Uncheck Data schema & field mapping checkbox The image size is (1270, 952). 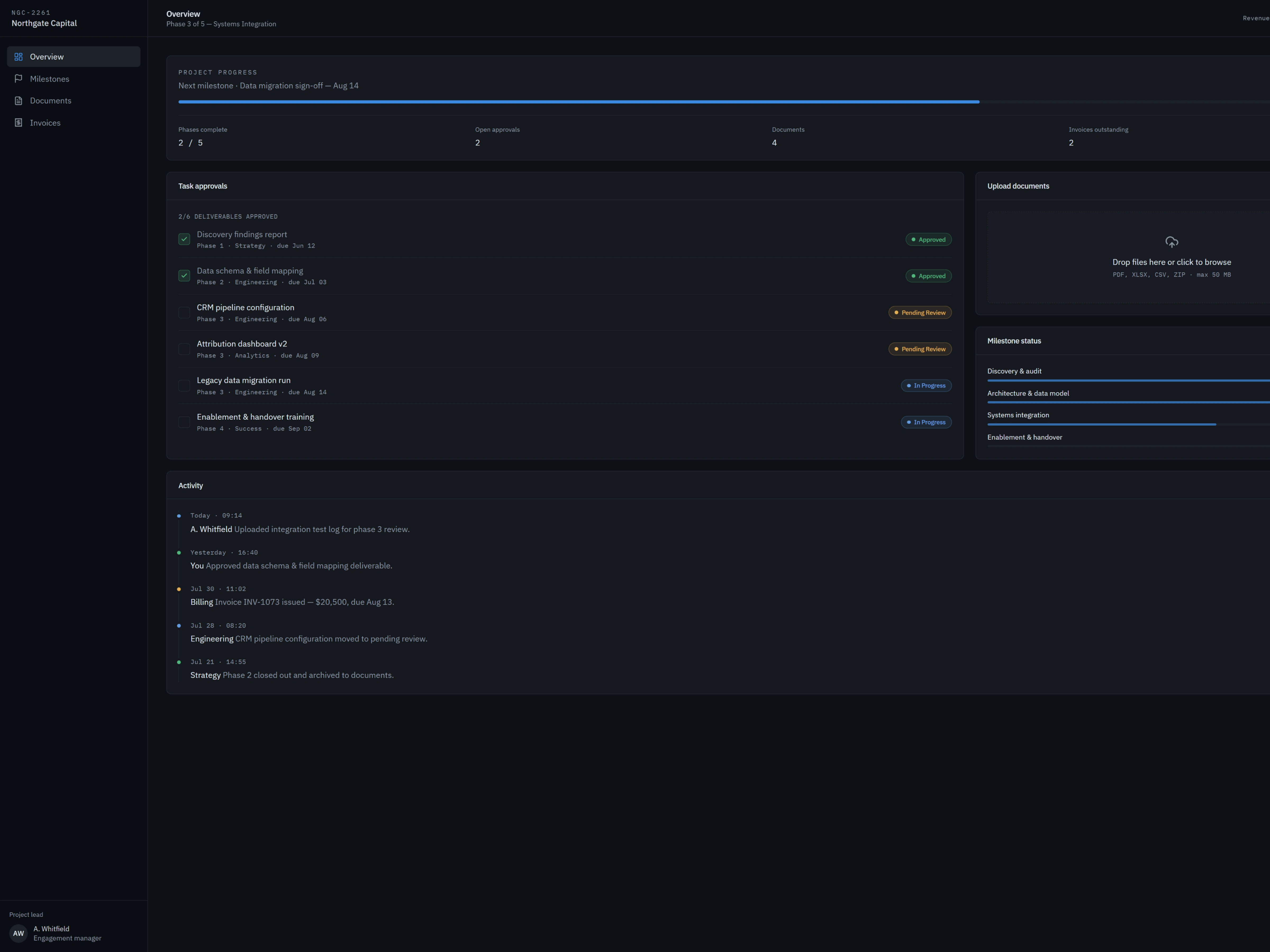pyautogui.click(x=184, y=276)
